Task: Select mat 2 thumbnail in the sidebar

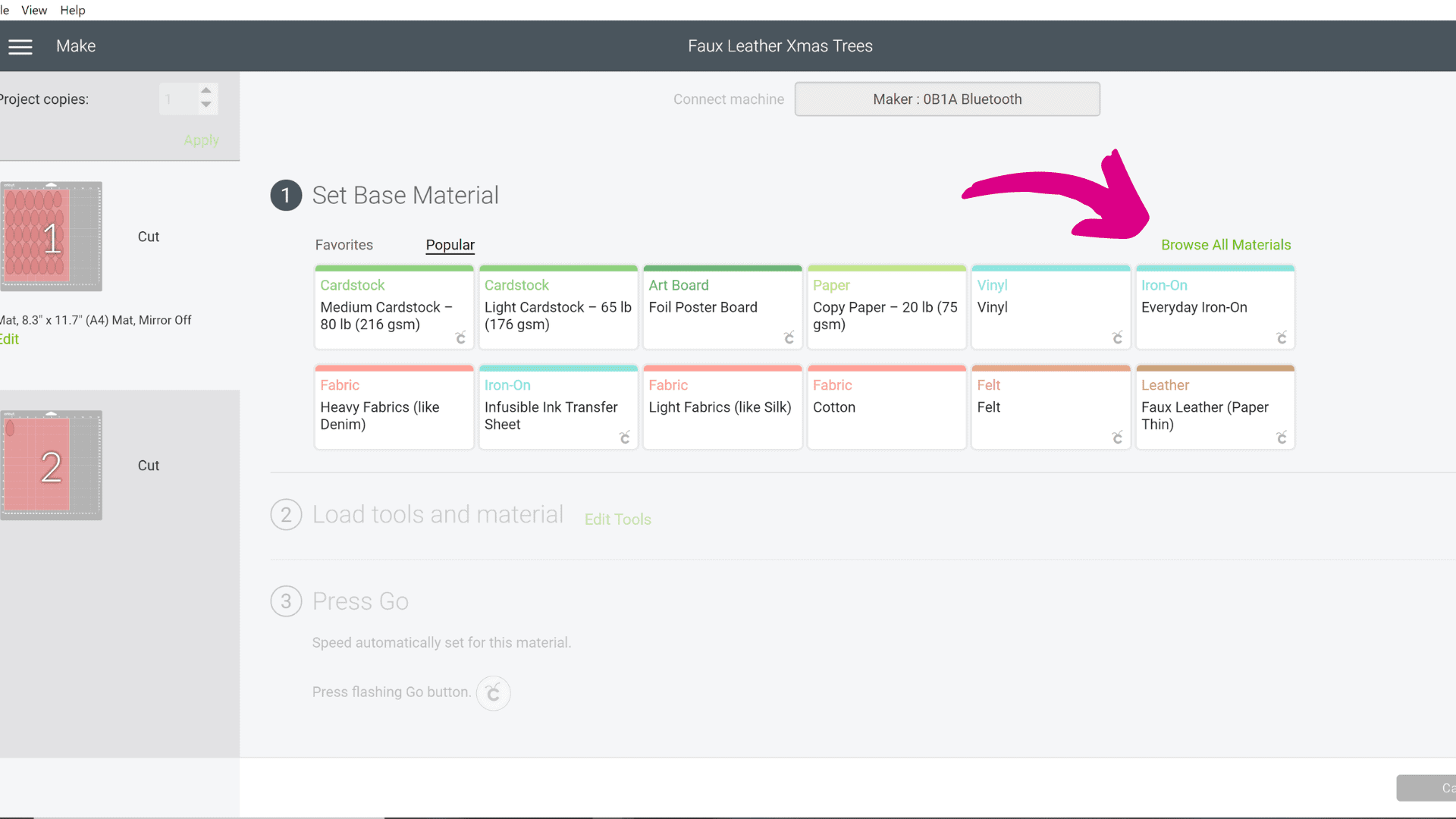Action: click(51, 465)
